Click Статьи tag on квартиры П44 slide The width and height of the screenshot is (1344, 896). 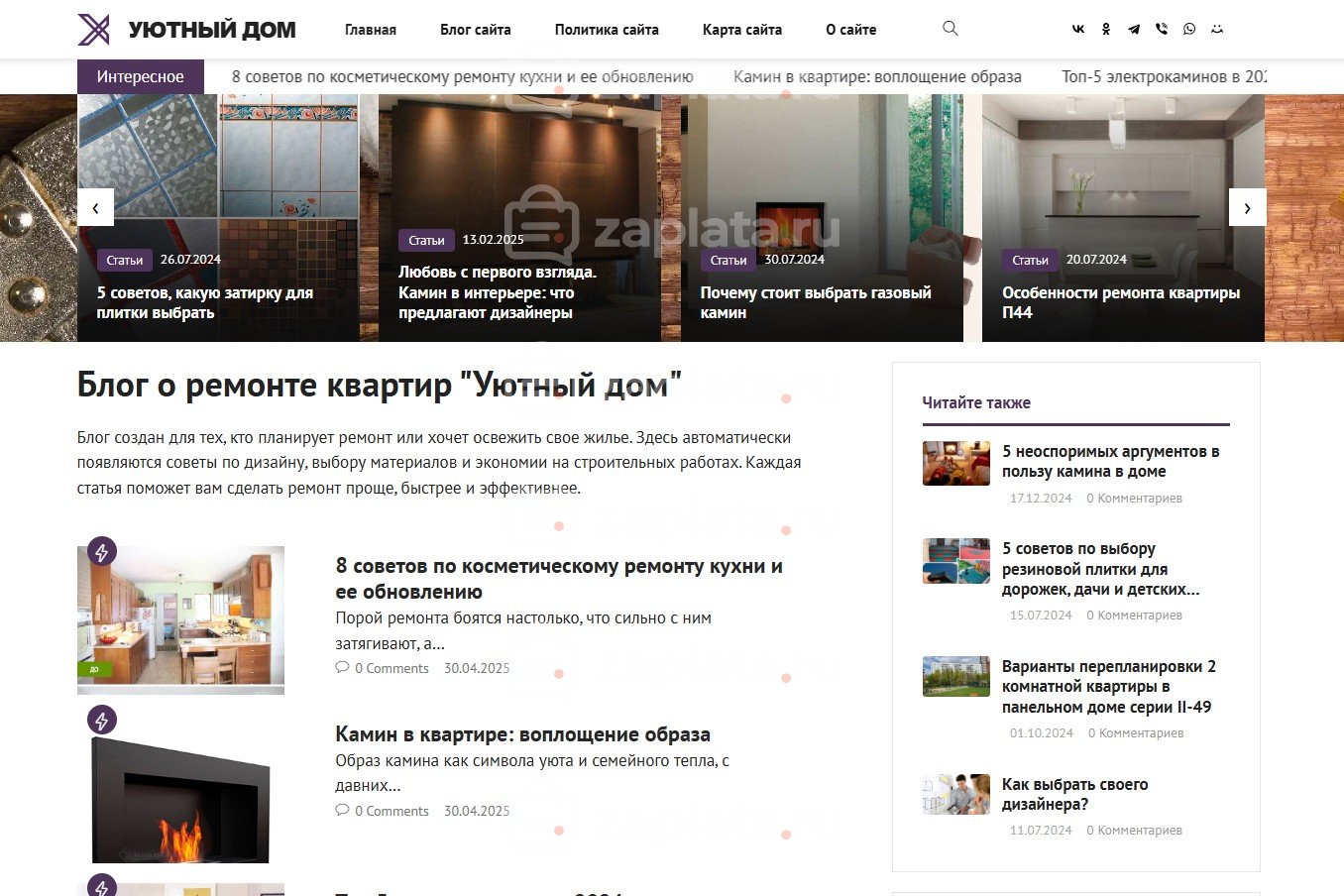click(x=1030, y=260)
